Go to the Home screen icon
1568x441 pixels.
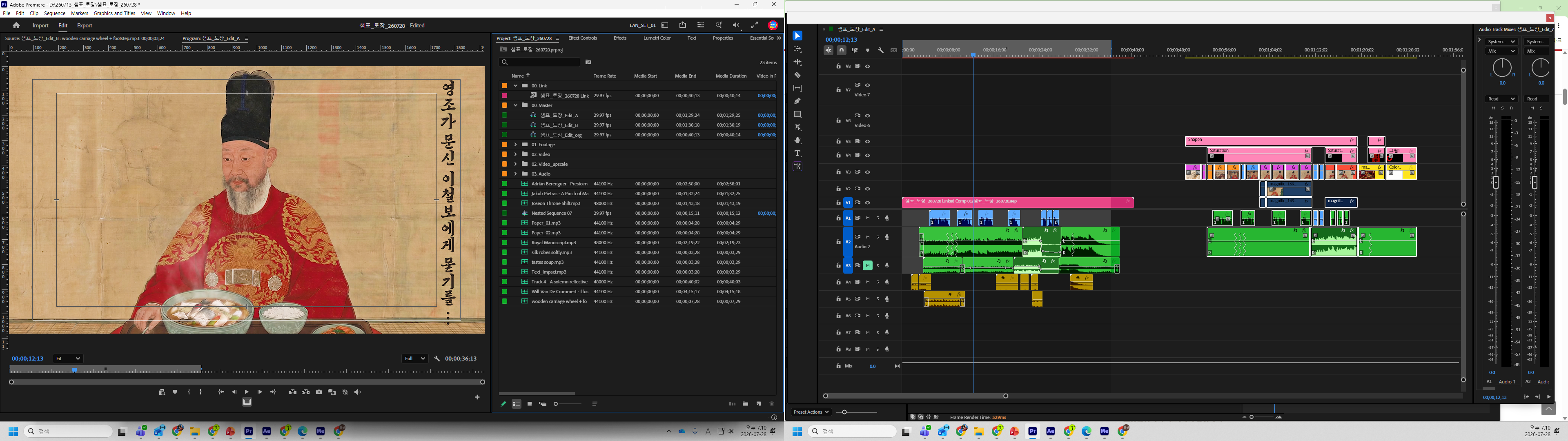click(16, 26)
